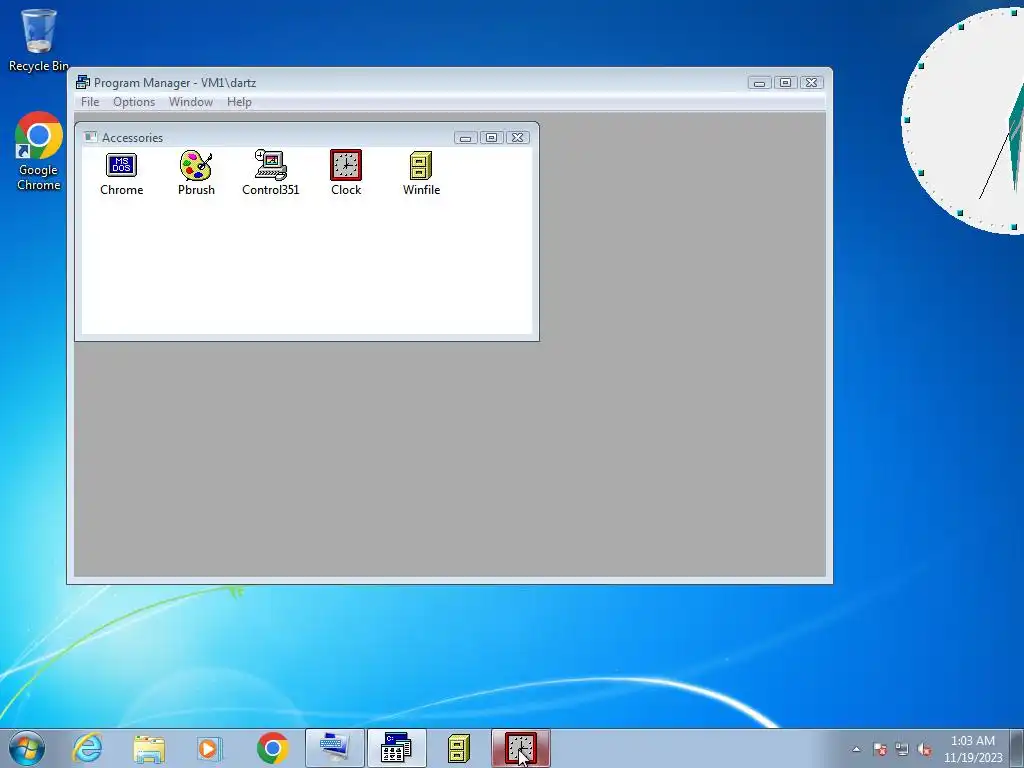Close the Program Manager window
The image size is (1024, 768).
[811, 82]
